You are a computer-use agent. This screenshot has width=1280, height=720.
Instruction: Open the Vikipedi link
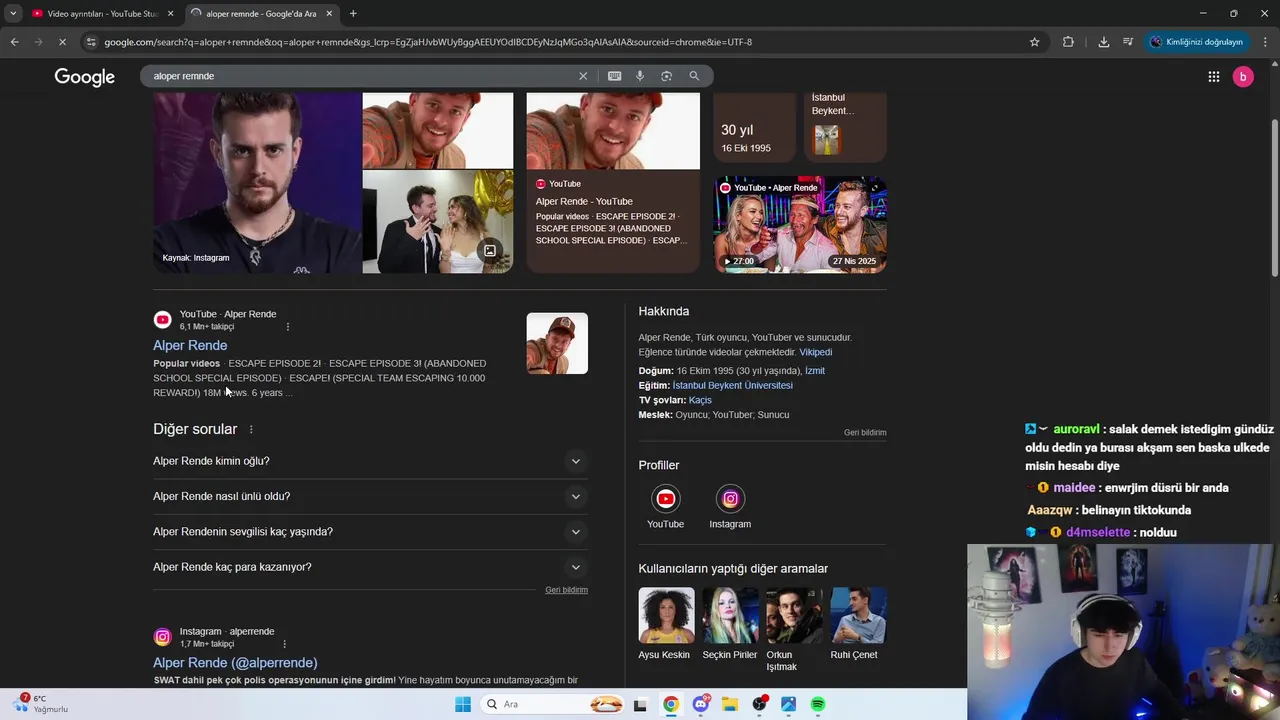(x=816, y=352)
